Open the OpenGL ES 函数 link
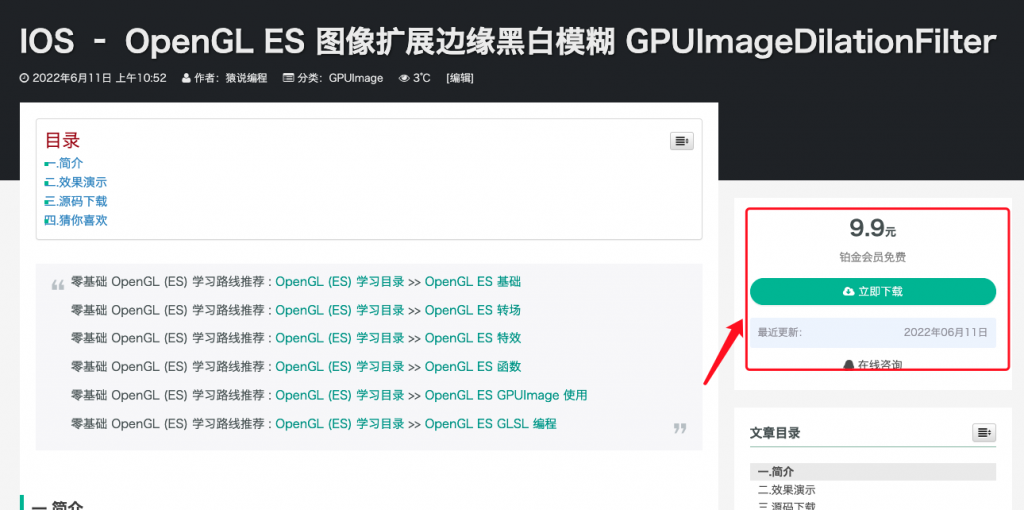 click(473, 366)
